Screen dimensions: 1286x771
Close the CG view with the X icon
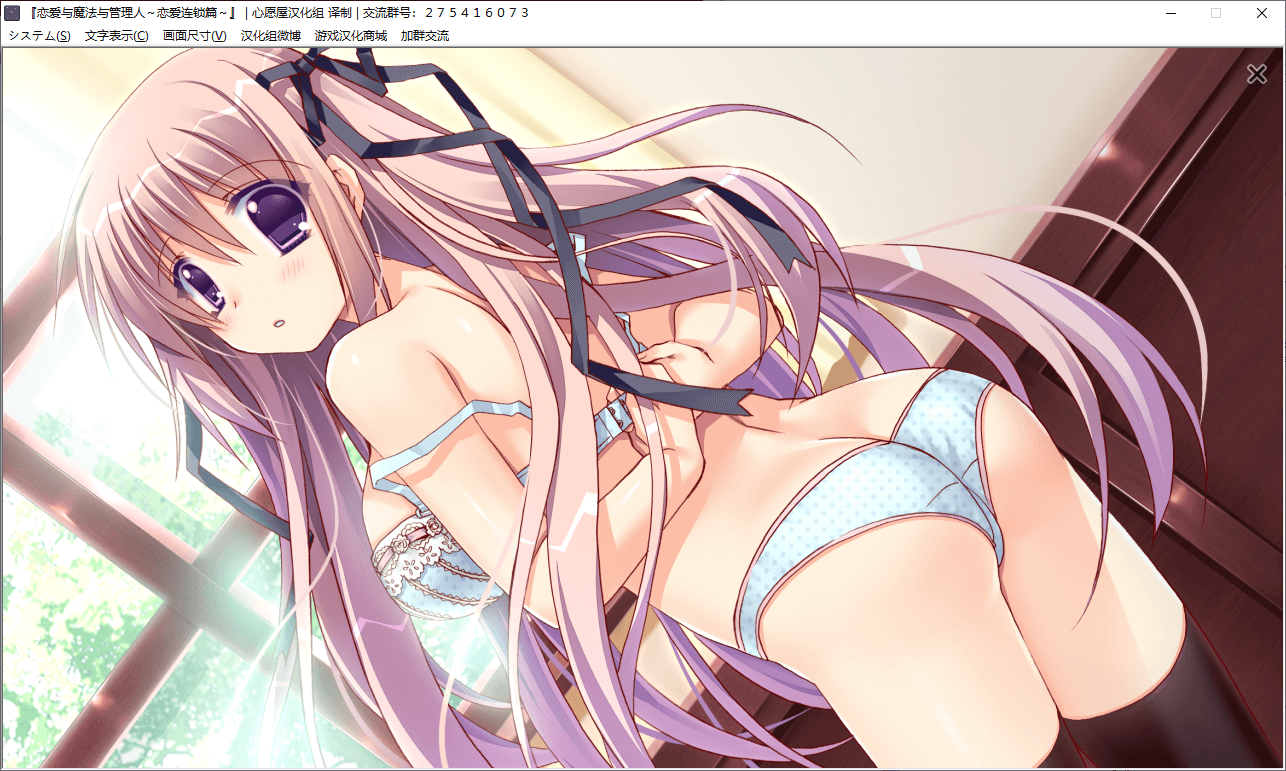1256,74
